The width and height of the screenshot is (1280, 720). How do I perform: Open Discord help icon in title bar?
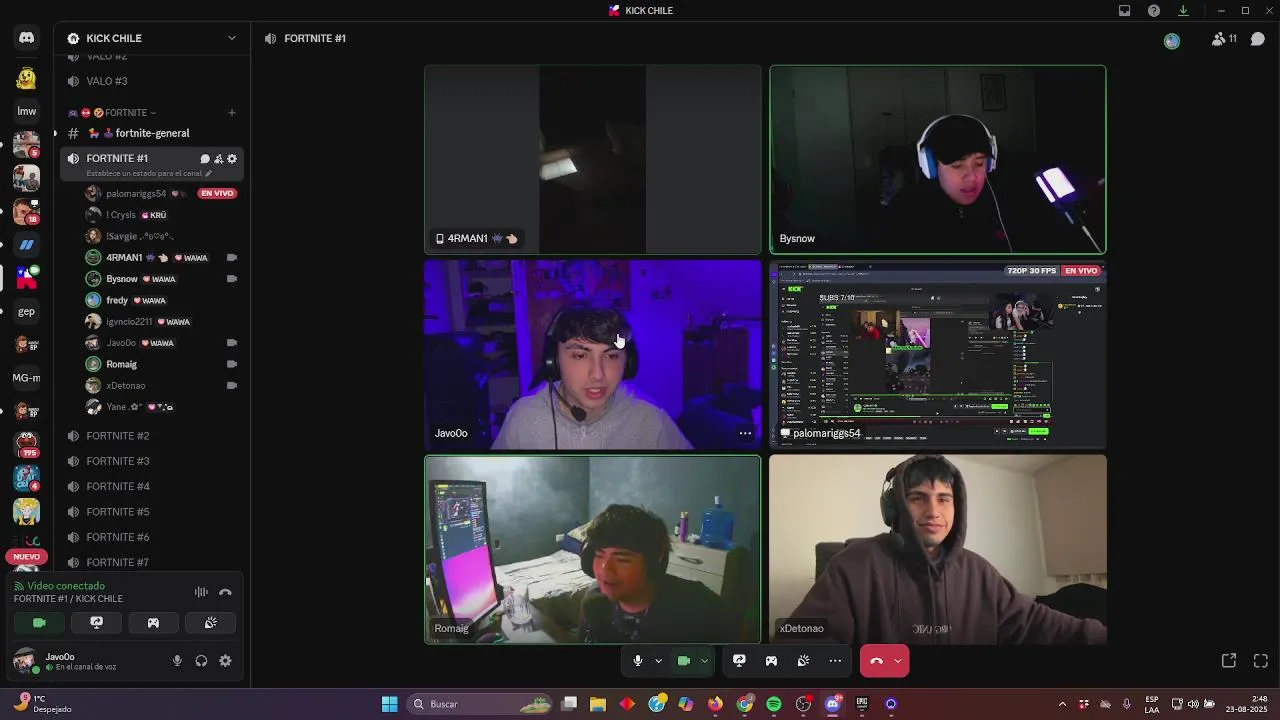click(x=1154, y=11)
